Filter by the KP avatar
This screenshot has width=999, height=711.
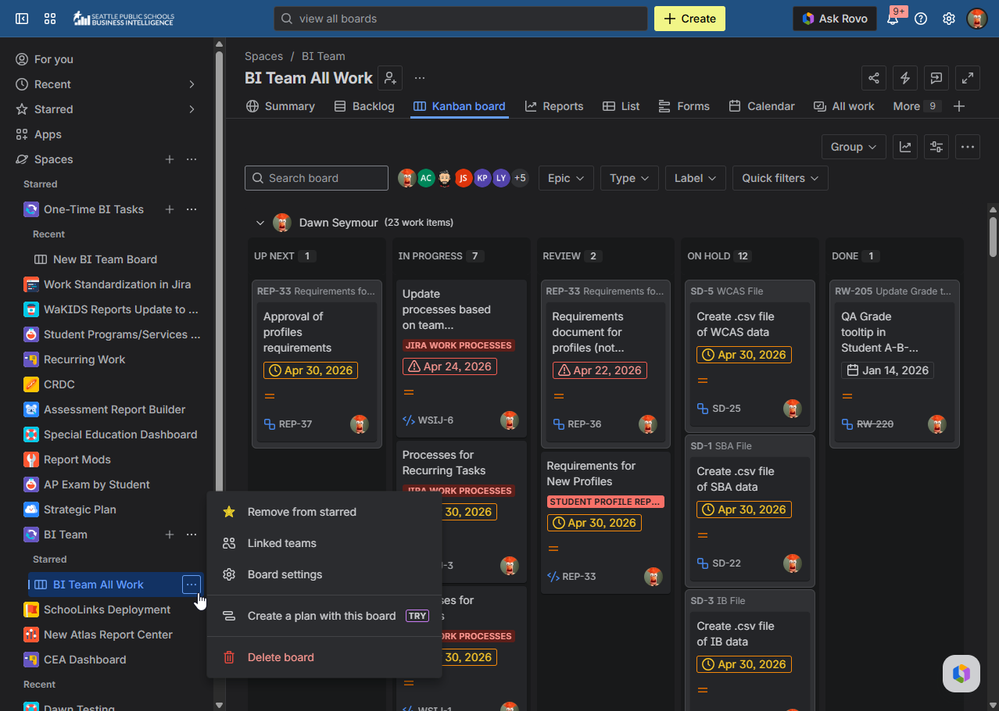(x=482, y=178)
